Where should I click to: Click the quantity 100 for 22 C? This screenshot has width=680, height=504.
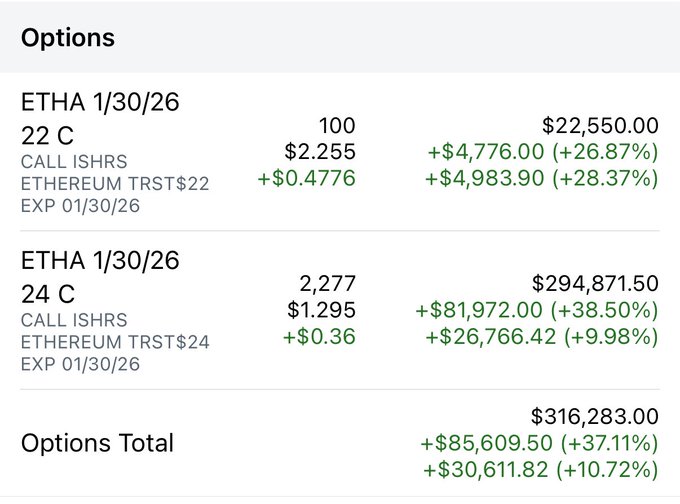[336, 126]
